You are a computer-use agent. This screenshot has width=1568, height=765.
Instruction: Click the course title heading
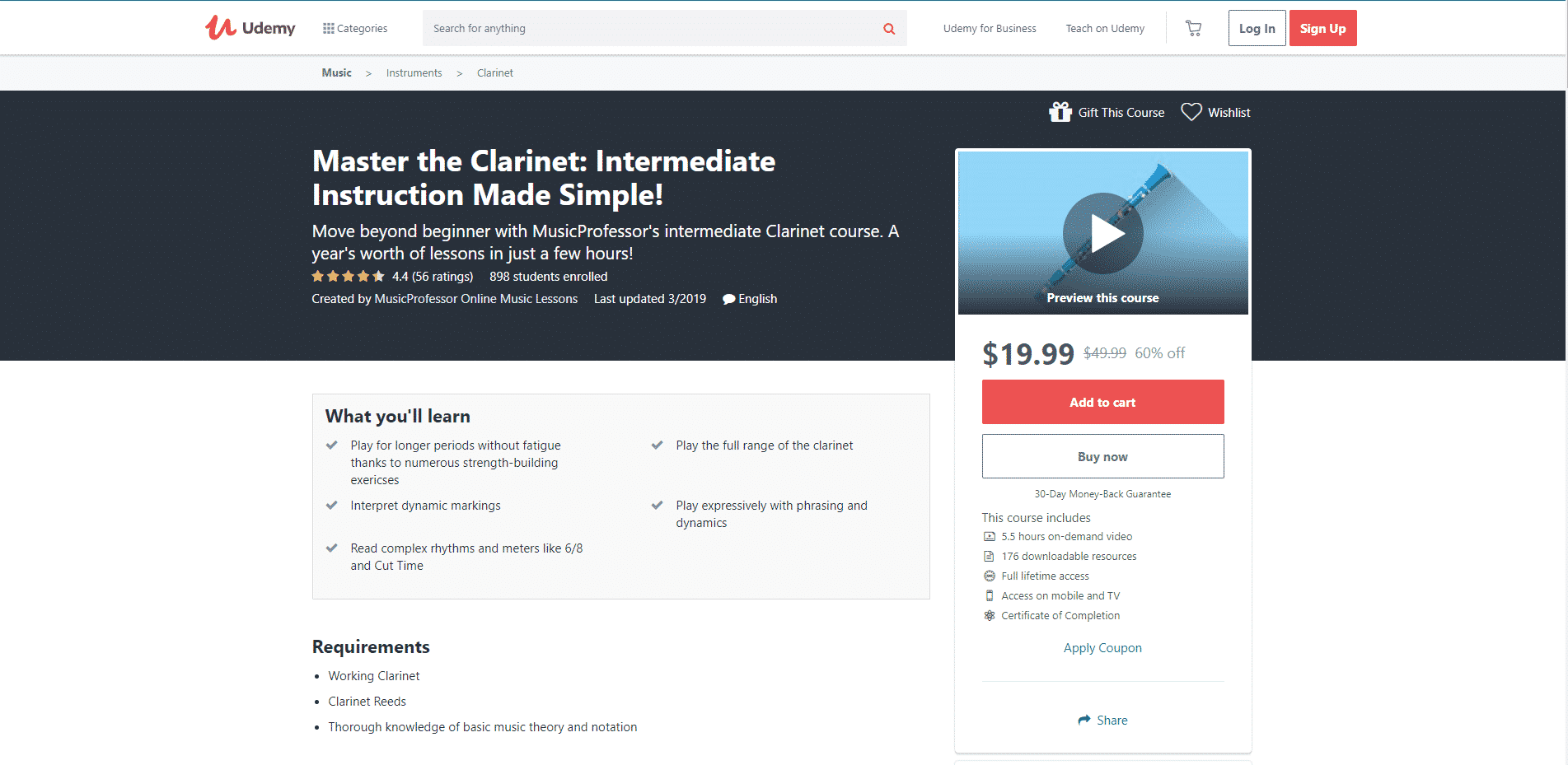click(x=544, y=178)
